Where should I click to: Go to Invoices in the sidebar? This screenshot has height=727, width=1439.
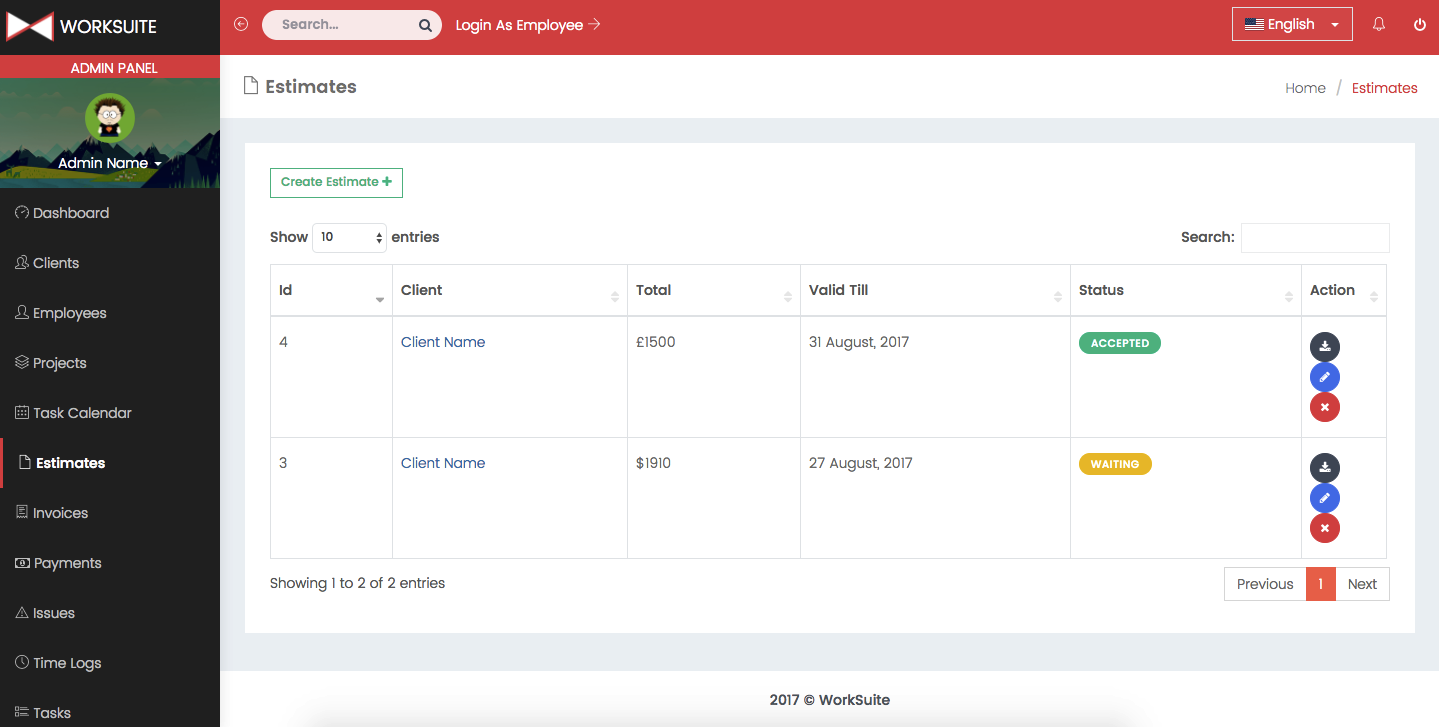60,513
